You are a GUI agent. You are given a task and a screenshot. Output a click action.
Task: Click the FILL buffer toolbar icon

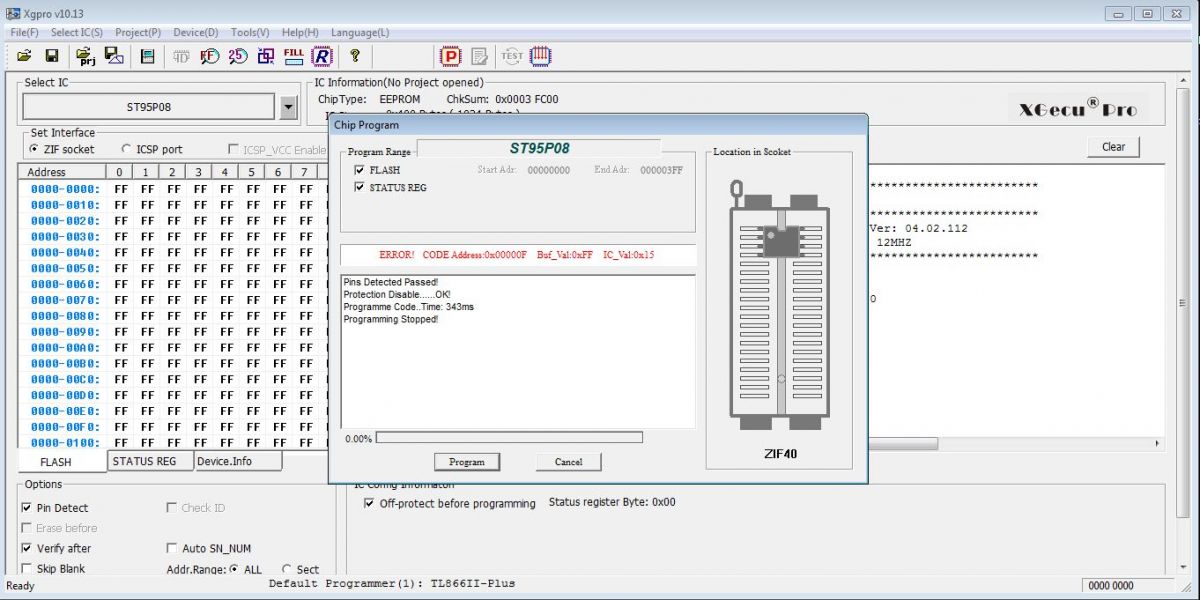click(x=293, y=56)
